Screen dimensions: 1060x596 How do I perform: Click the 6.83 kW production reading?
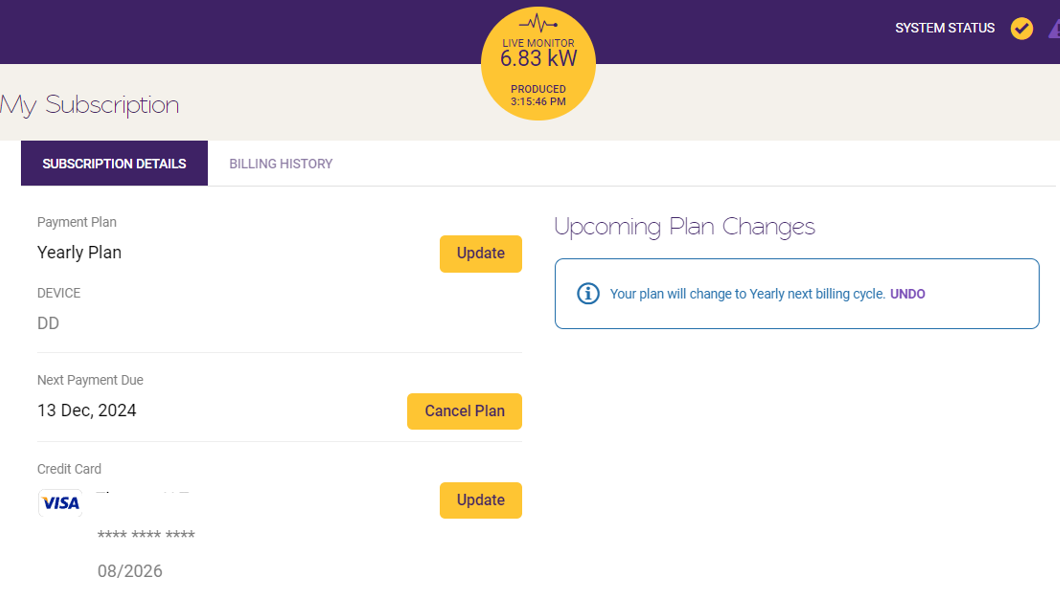pos(538,60)
